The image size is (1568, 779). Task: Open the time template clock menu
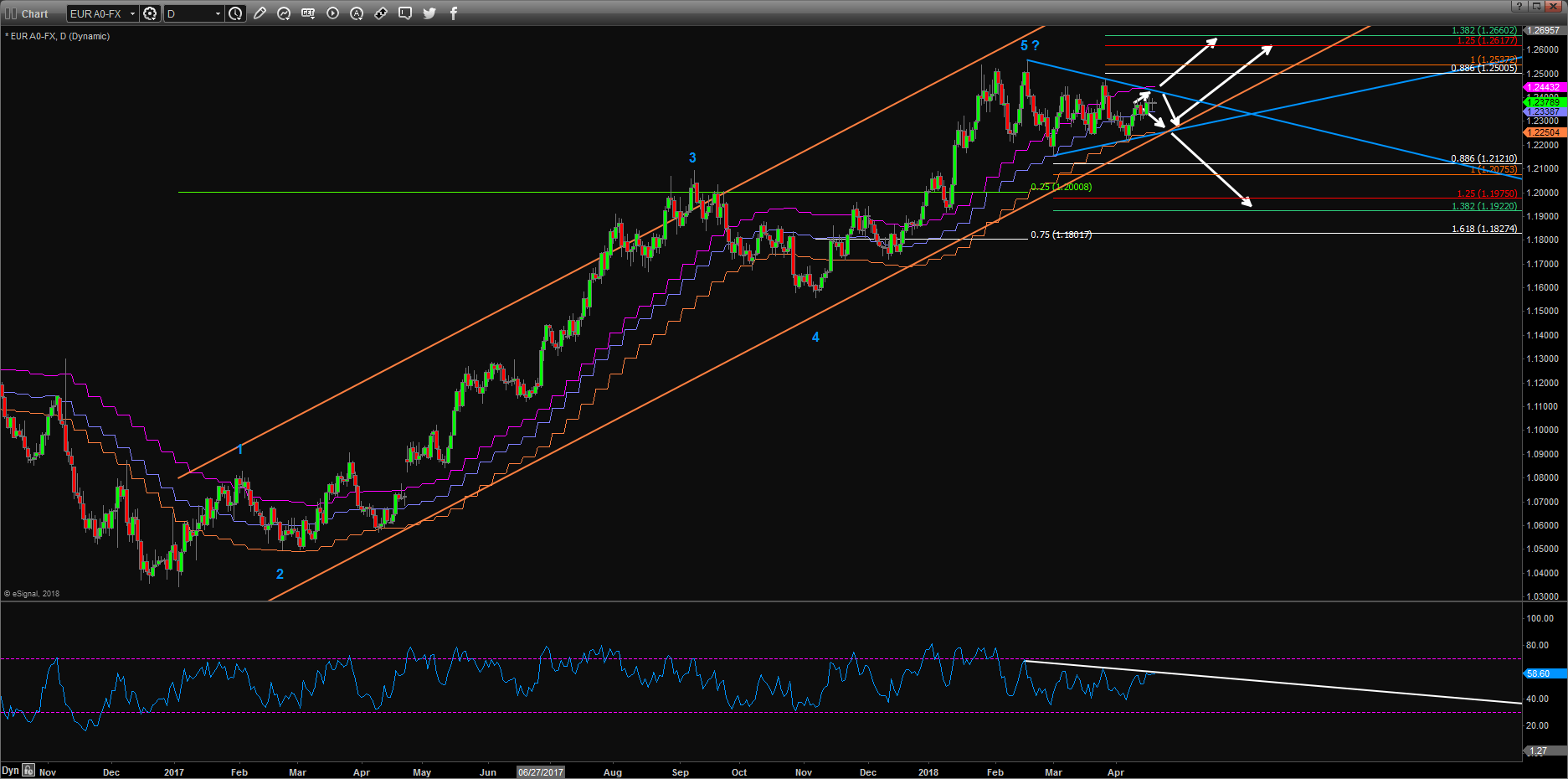pyautogui.click(x=236, y=13)
